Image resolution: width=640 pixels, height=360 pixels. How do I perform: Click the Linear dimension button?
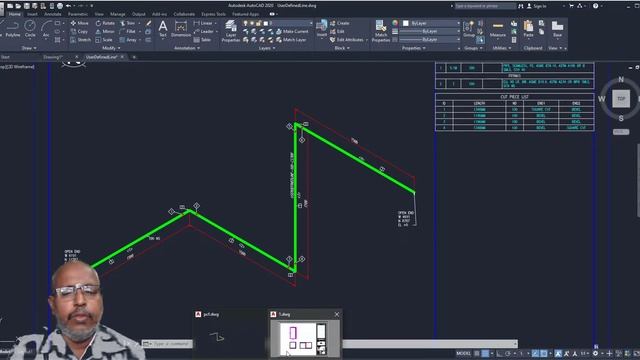[203, 23]
